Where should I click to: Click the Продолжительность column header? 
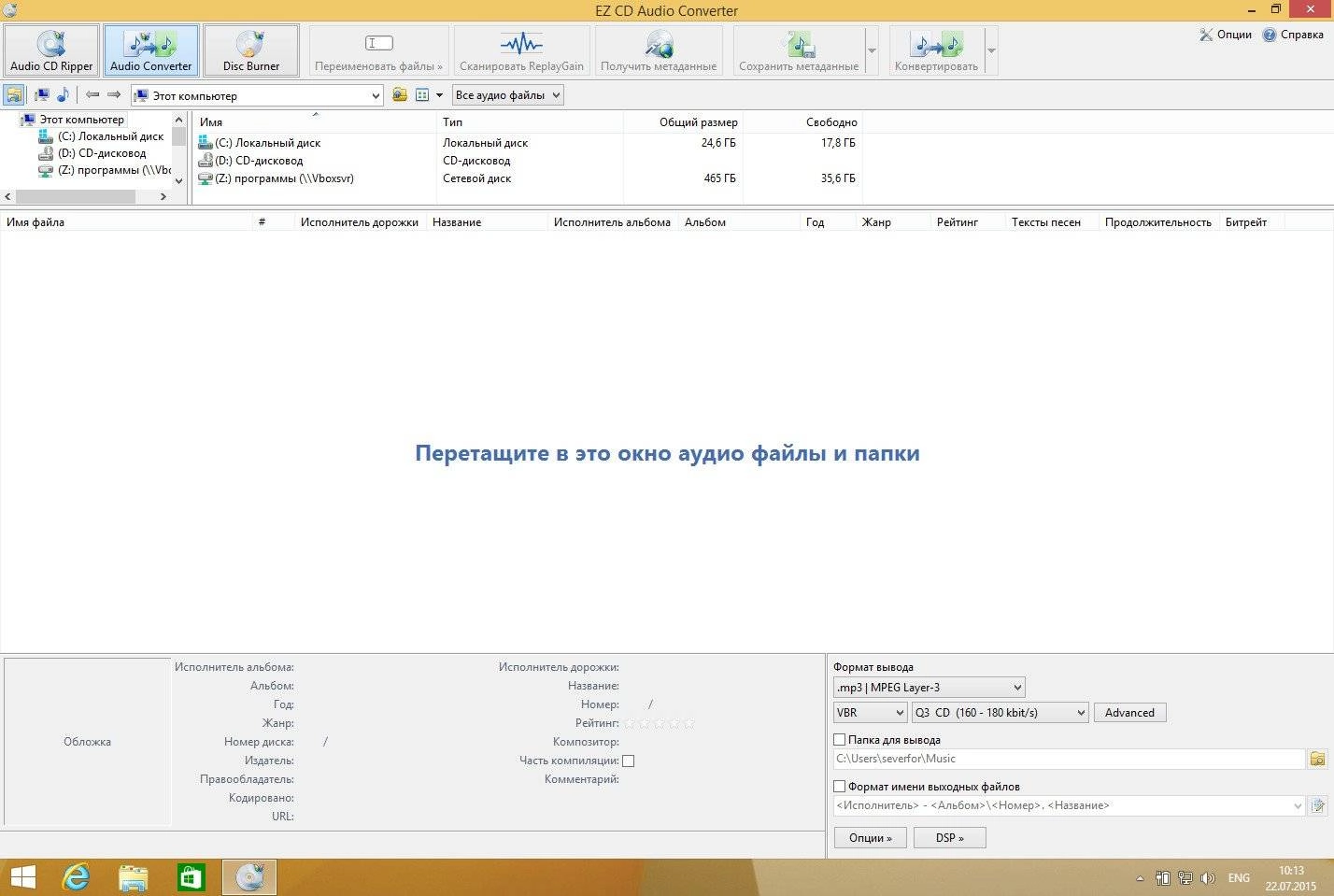click(1157, 222)
